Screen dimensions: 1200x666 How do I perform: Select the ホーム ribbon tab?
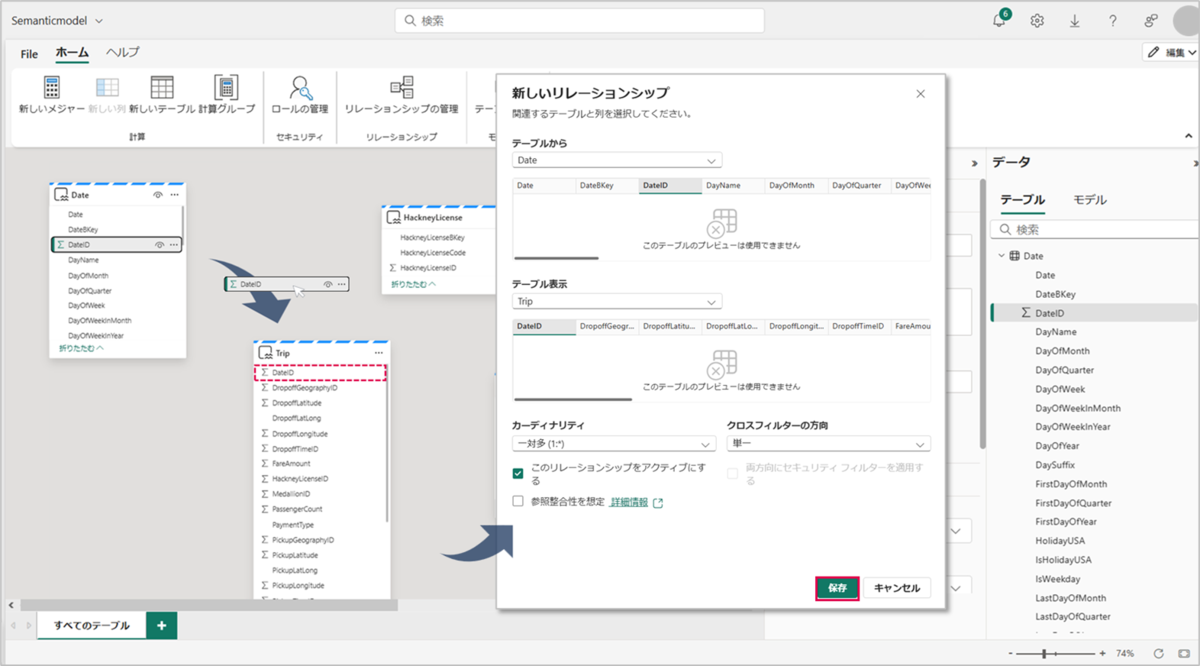pos(72,53)
